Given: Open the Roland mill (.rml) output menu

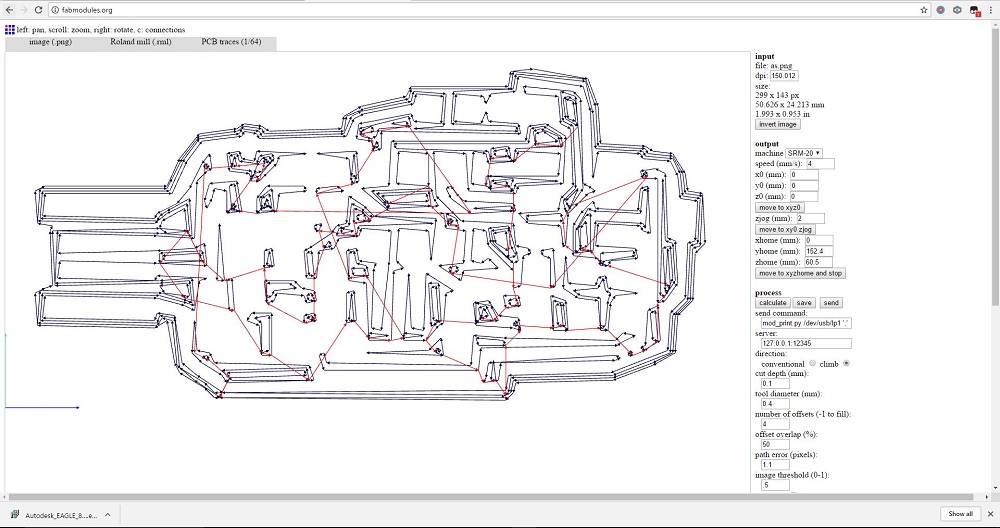Looking at the screenshot, I should click(140, 42).
